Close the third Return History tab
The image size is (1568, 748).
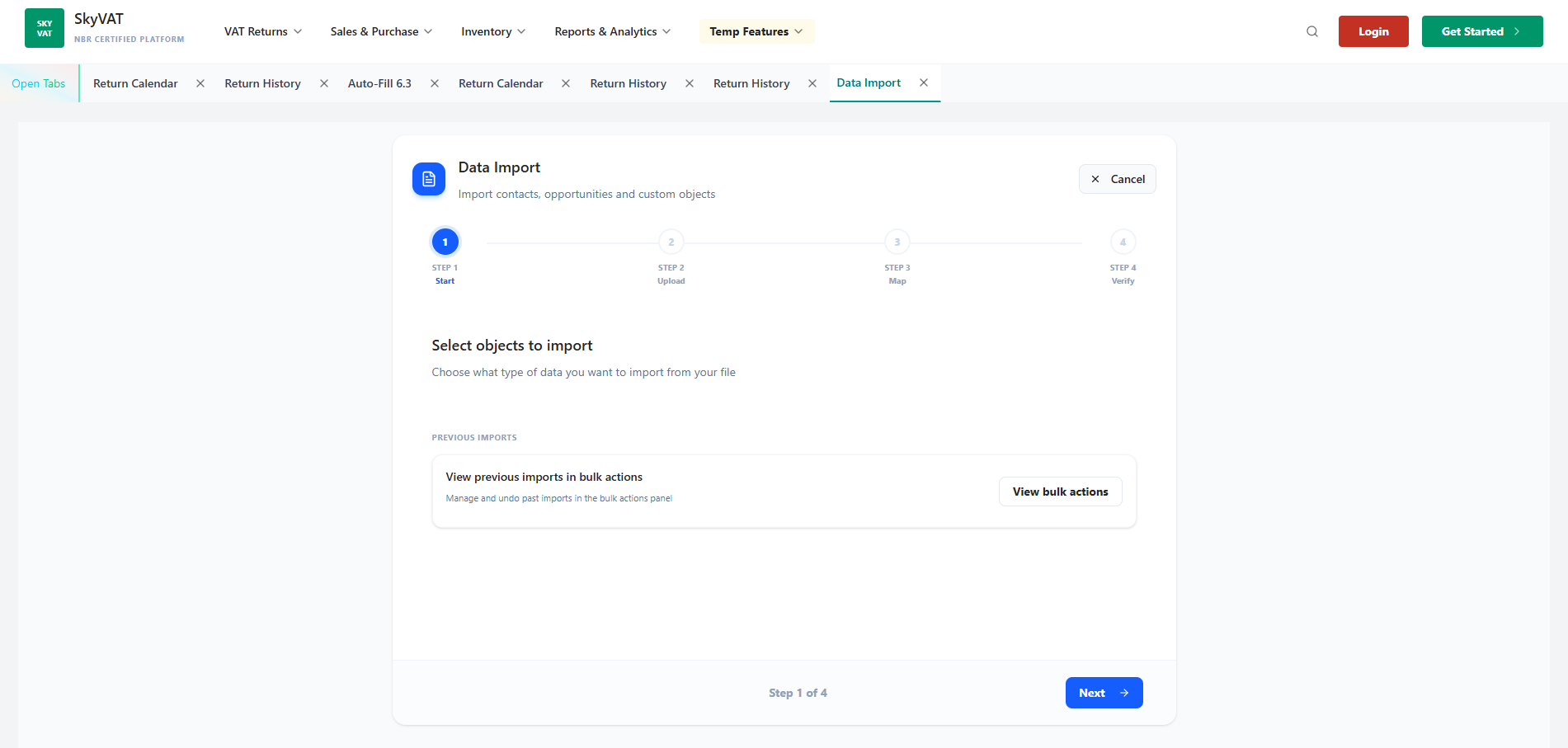tap(812, 83)
